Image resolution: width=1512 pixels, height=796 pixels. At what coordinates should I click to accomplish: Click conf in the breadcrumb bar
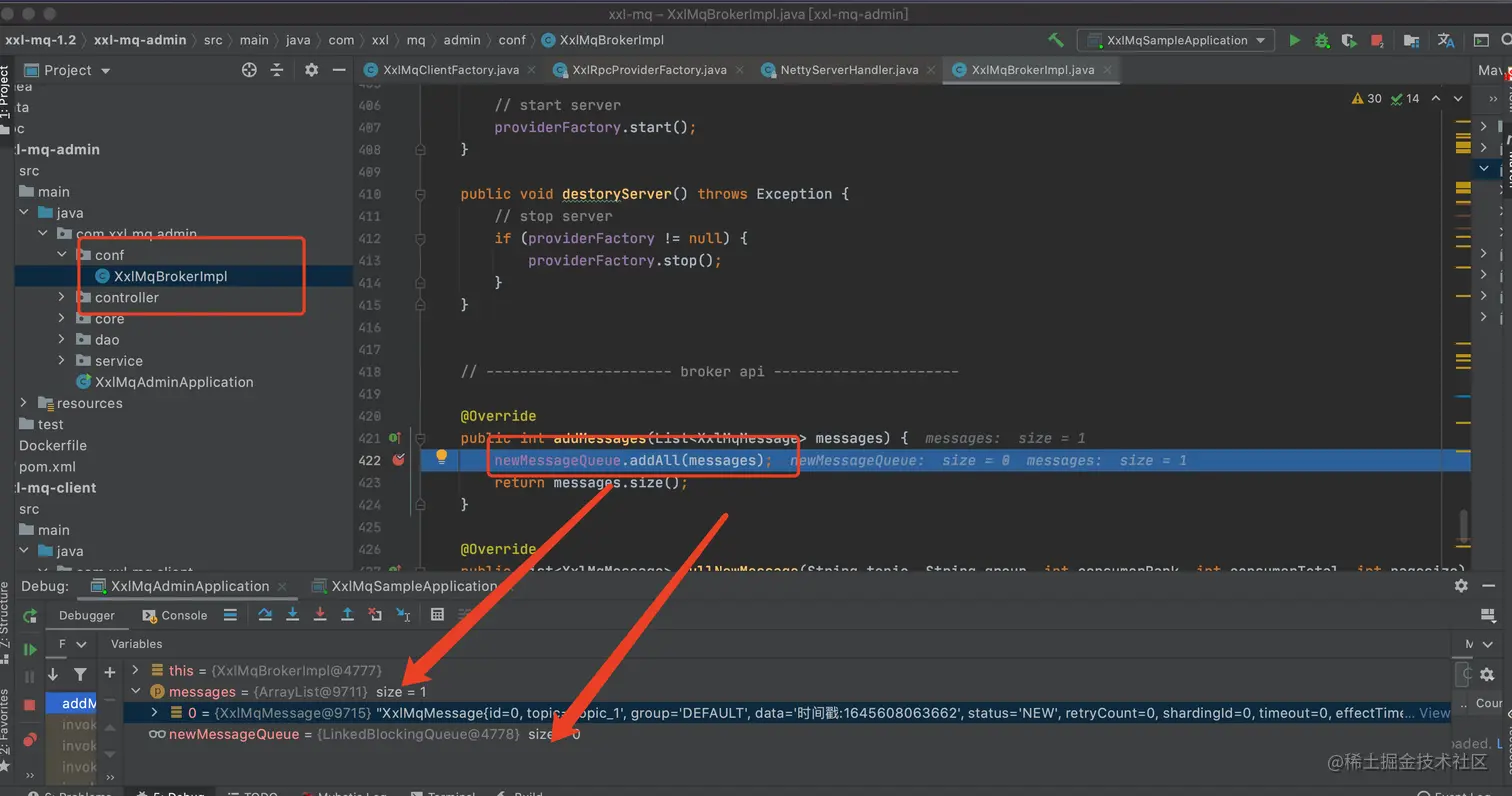pyautogui.click(x=512, y=40)
